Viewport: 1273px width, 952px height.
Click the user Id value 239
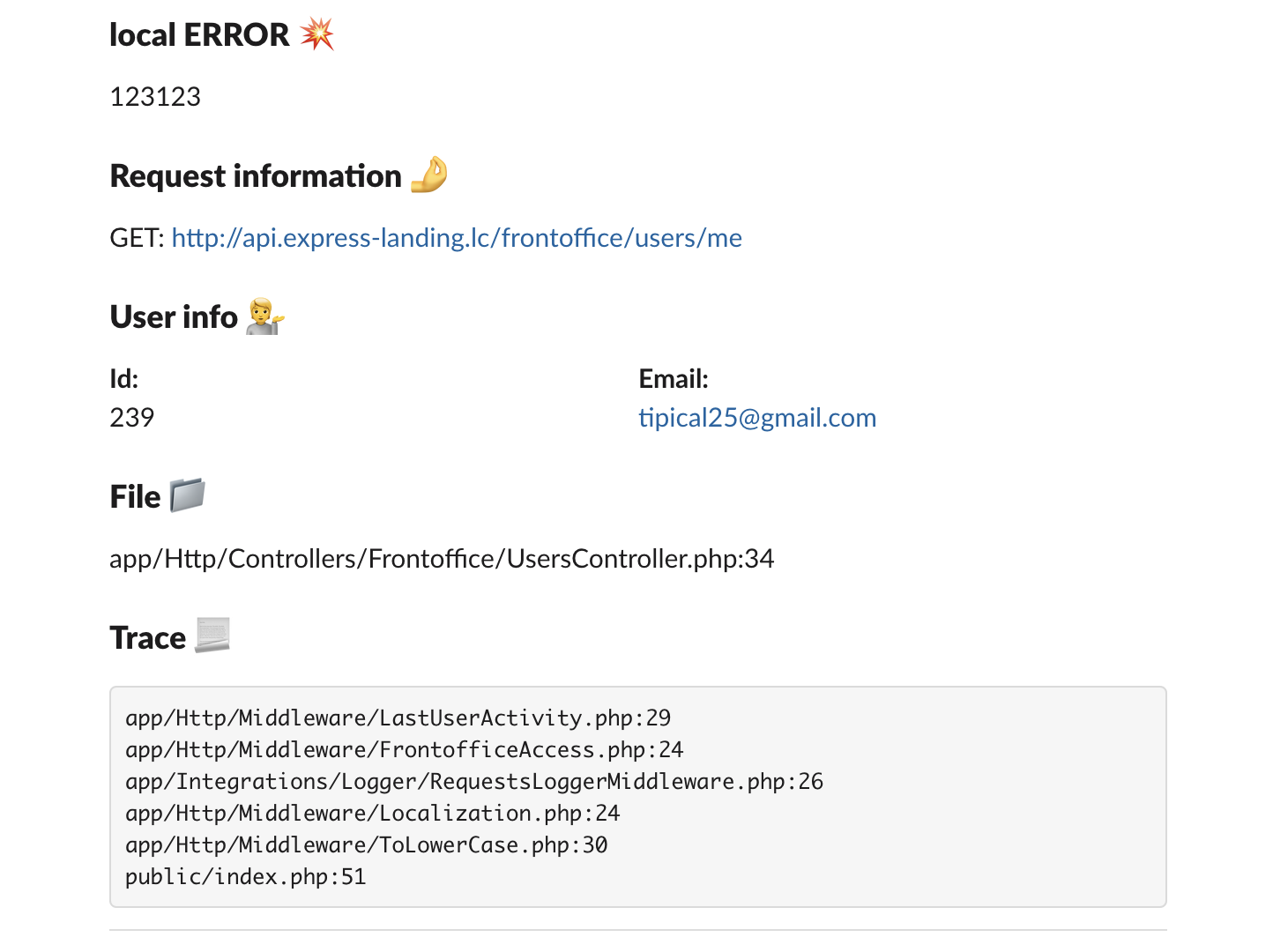132,418
